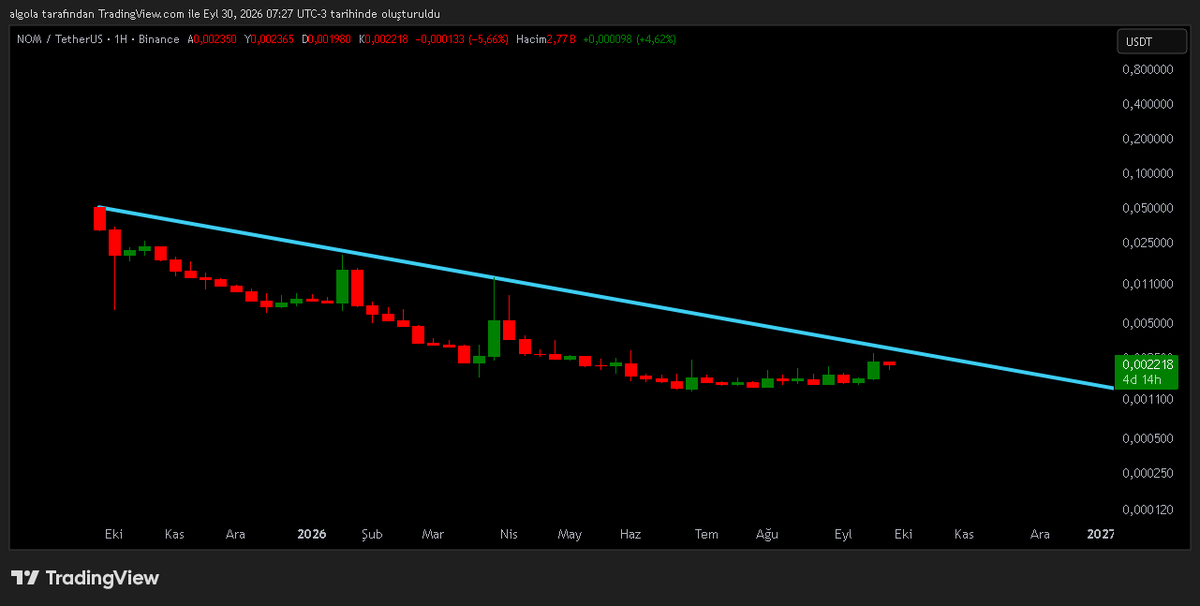Click the 0,200000 price axis label

pyautogui.click(x=1147, y=139)
